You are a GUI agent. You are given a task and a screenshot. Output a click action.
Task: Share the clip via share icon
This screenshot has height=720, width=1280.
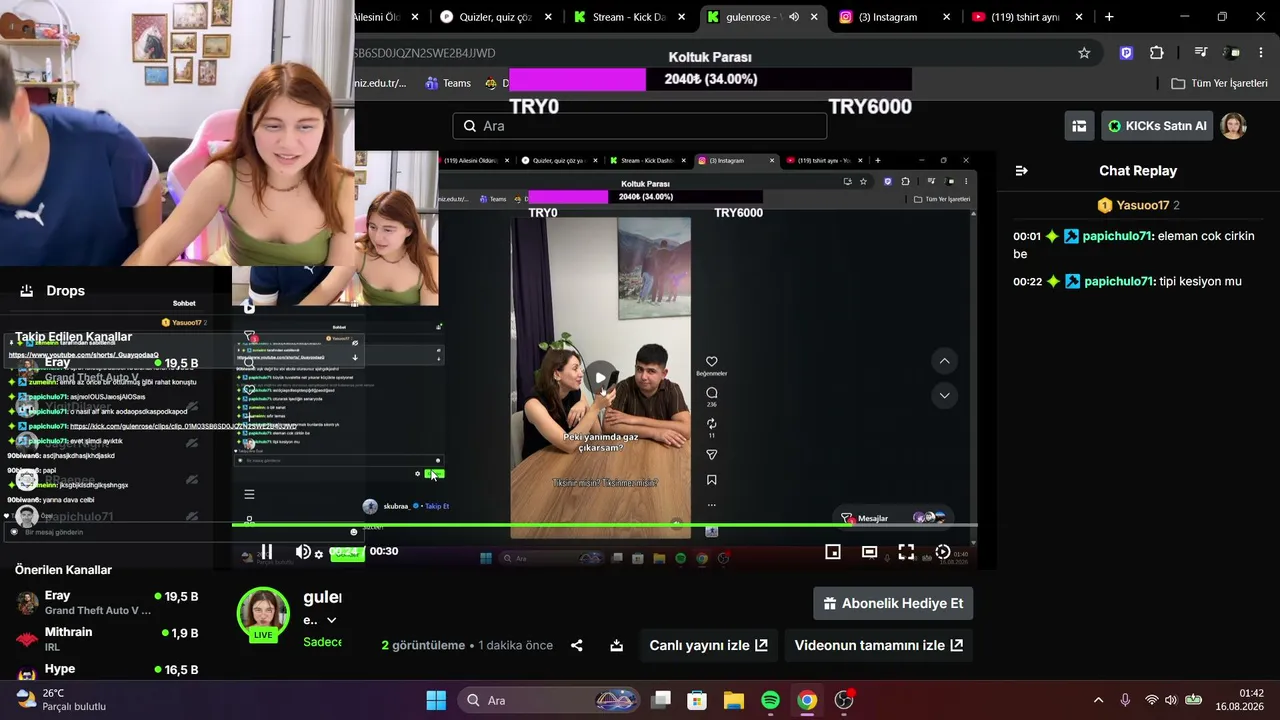577,645
